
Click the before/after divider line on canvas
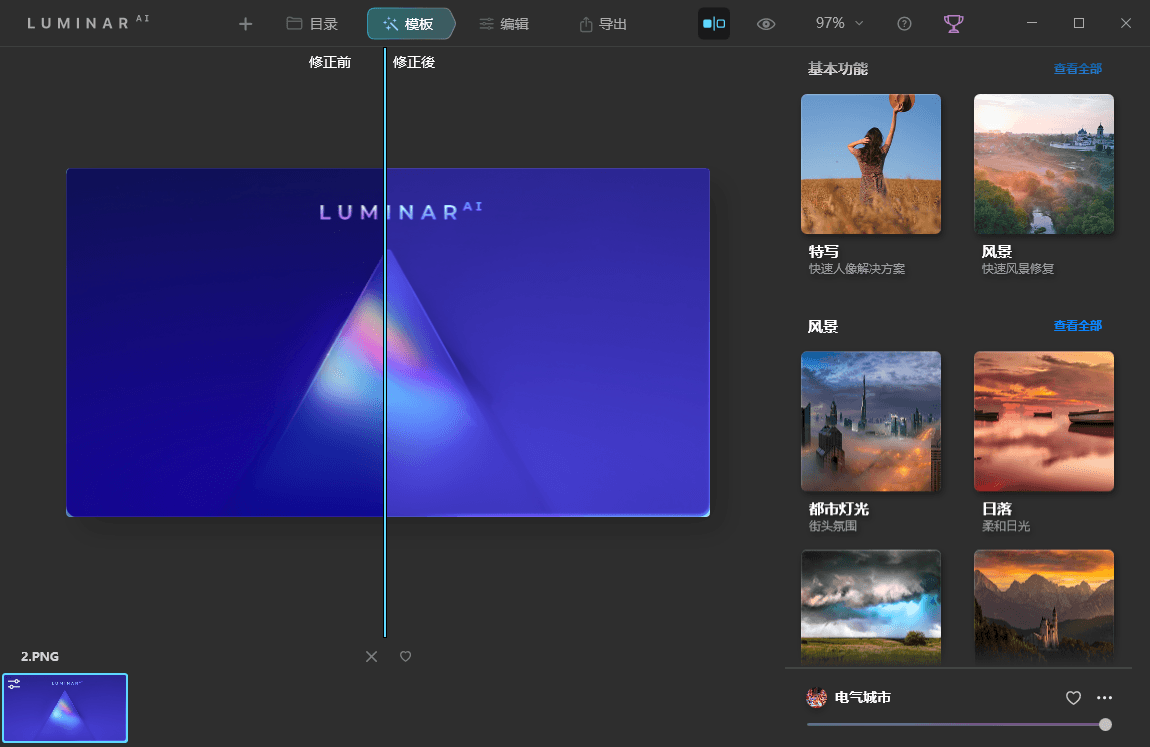click(385, 342)
